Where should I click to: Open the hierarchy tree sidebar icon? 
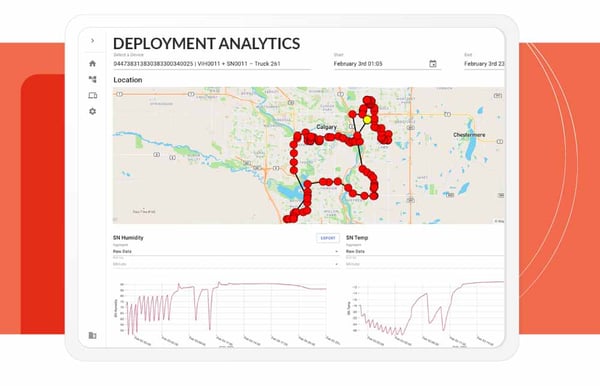coord(93,80)
